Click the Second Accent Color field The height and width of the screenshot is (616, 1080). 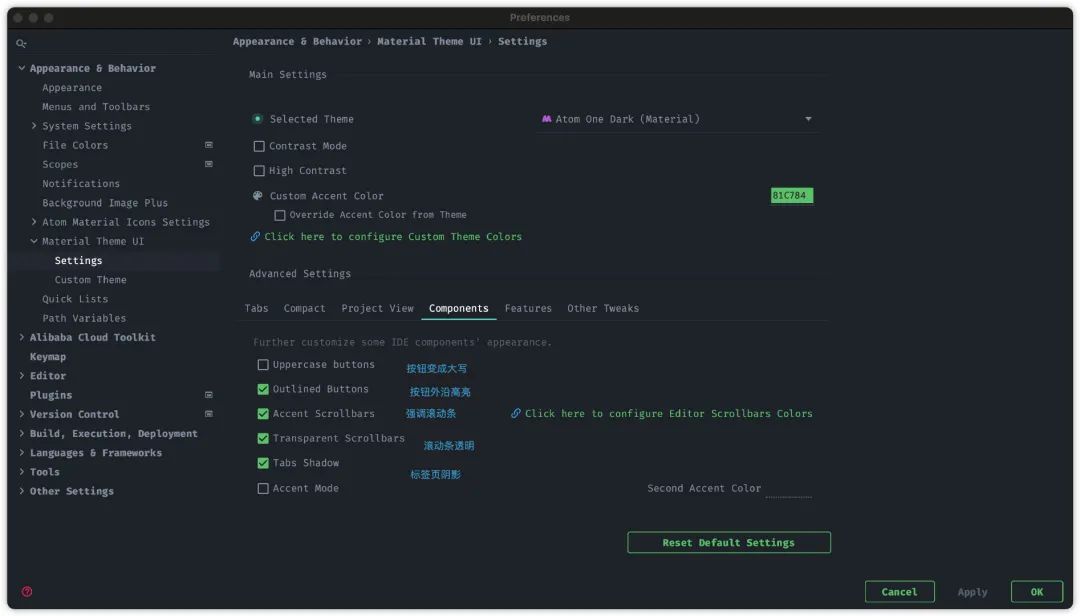[x=789, y=488]
